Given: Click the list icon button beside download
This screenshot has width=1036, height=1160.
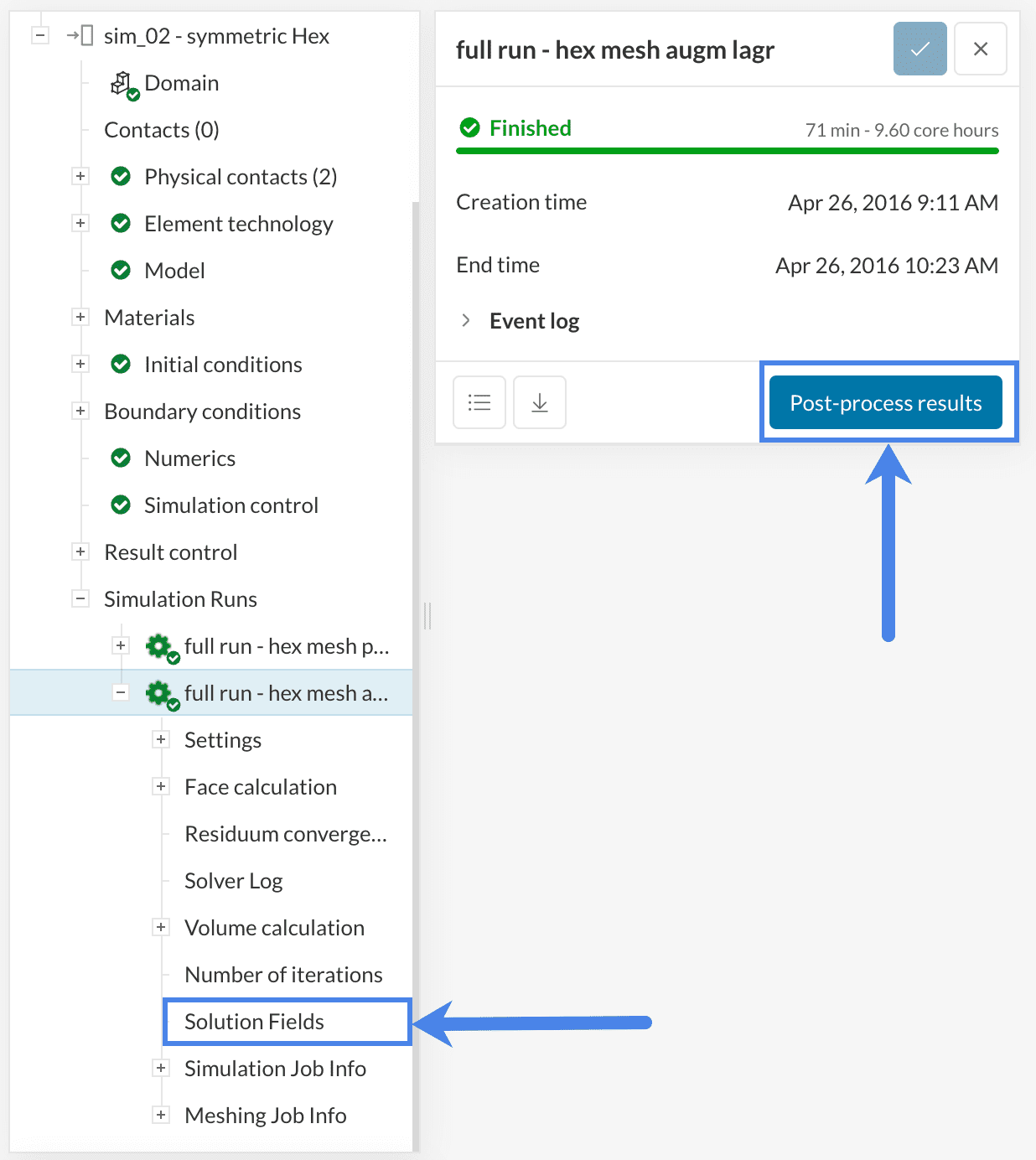Looking at the screenshot, I should point(479,402).
